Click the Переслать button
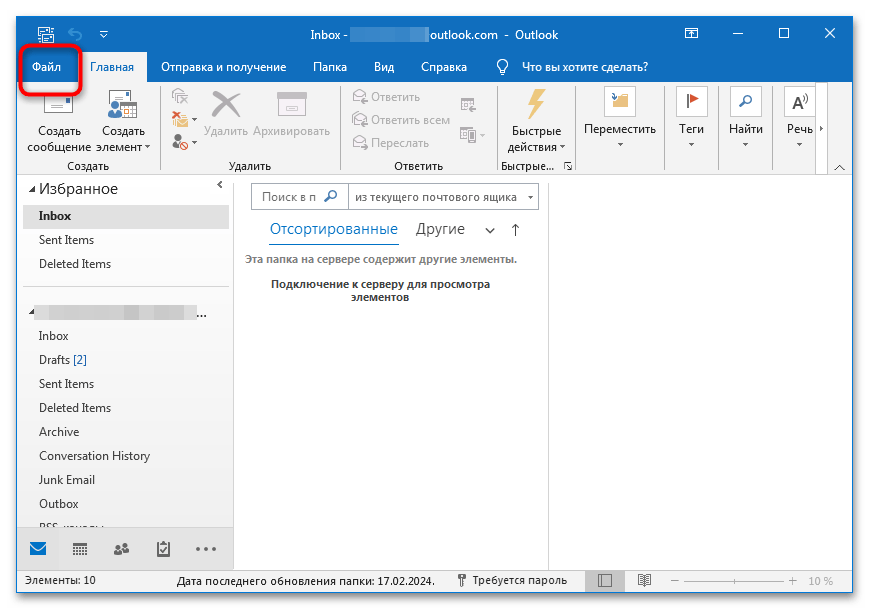Viewport: 869px width, 609px height. tap(391, 143)
